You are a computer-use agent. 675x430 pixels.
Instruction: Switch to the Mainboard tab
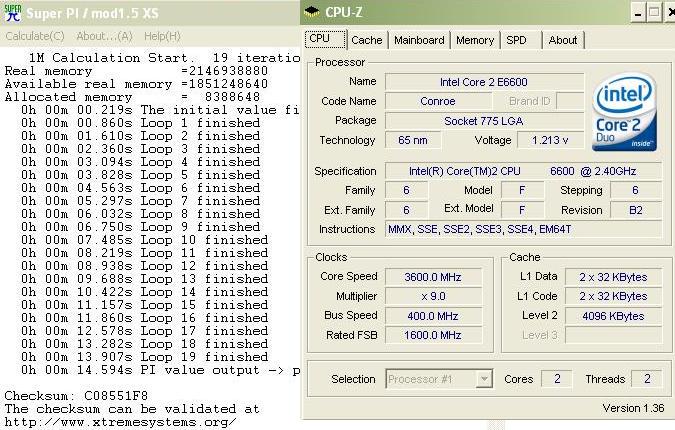[419, 40]
